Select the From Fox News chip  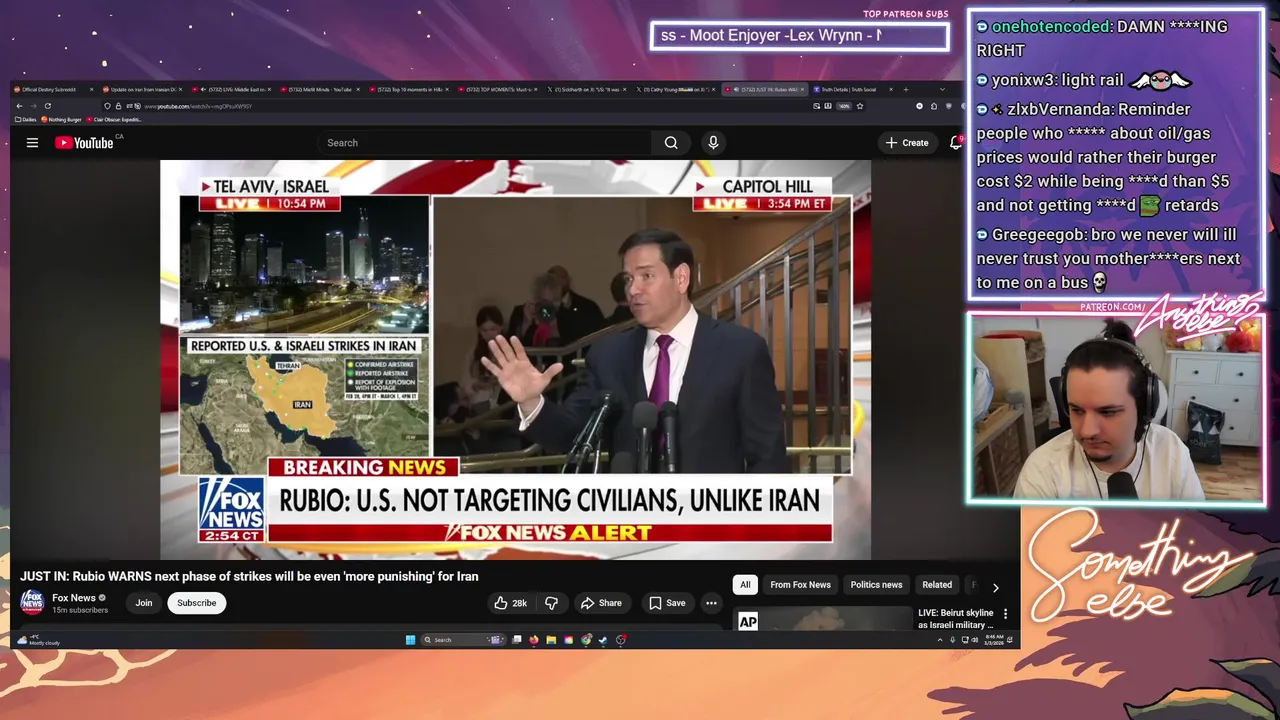[800, 585]
